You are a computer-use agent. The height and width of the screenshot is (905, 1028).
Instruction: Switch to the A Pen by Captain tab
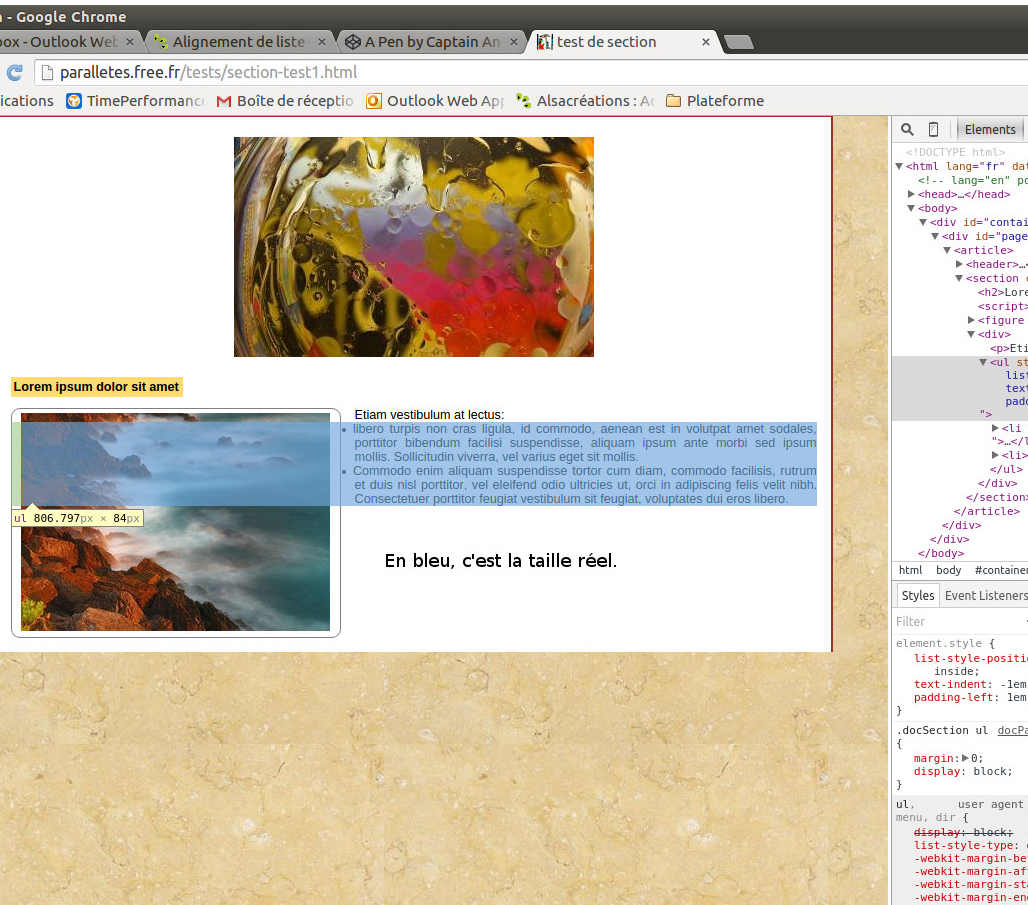tap(432, 42)
